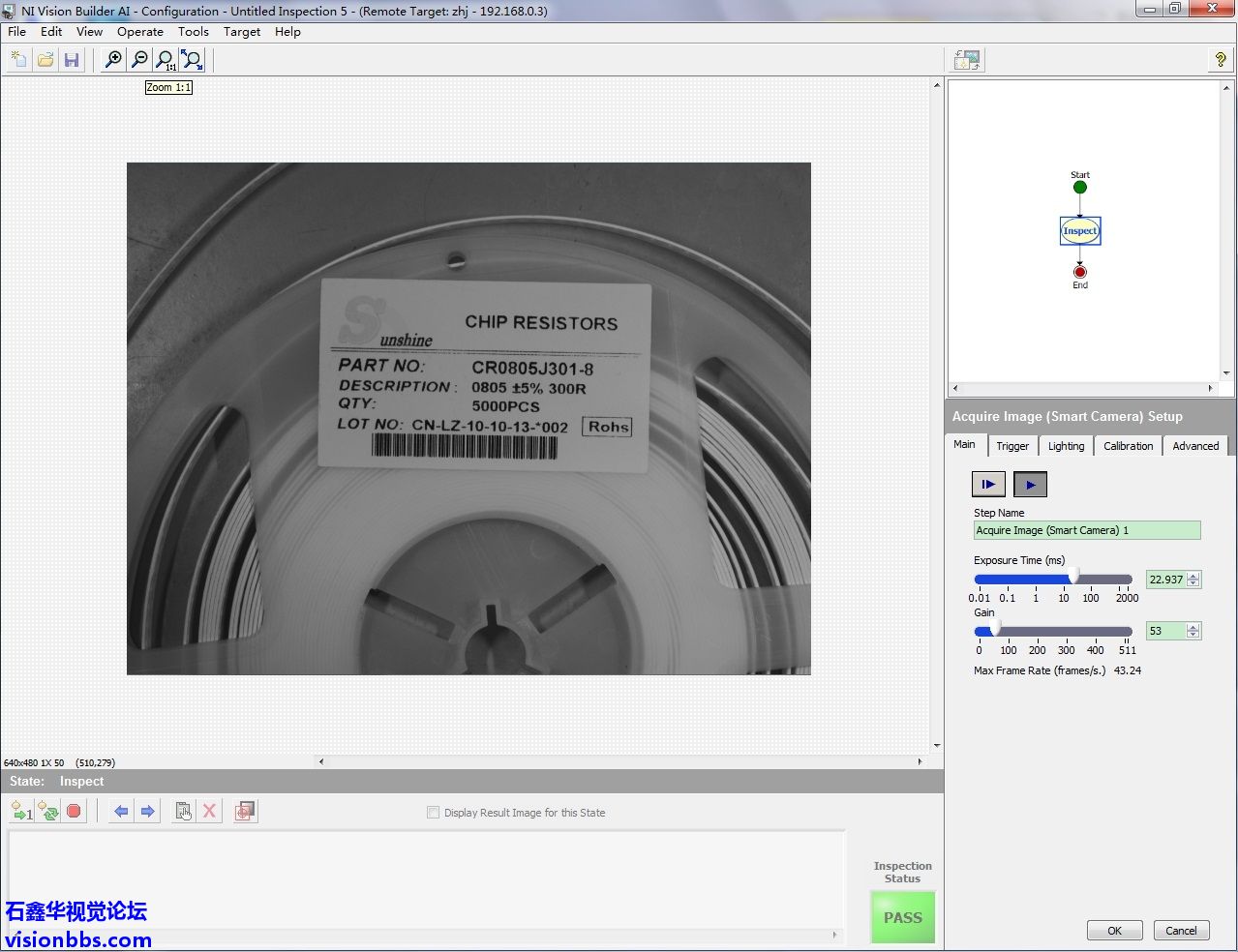The height and width of the screenshot is (952, 1238).
Task: Click the red X delete step icon
Action: (209, 812)
